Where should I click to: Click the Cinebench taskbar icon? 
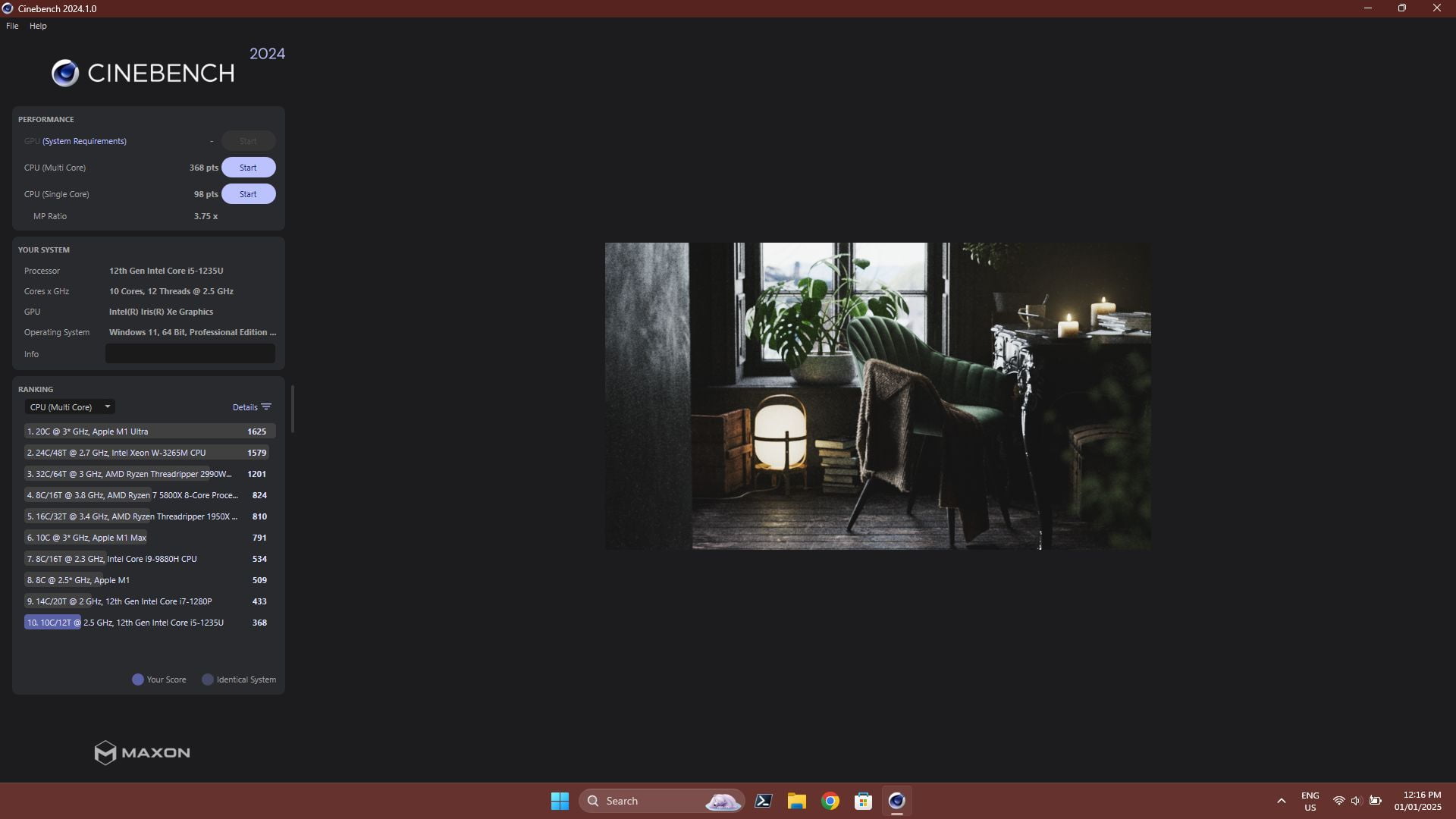click(896, 801)
